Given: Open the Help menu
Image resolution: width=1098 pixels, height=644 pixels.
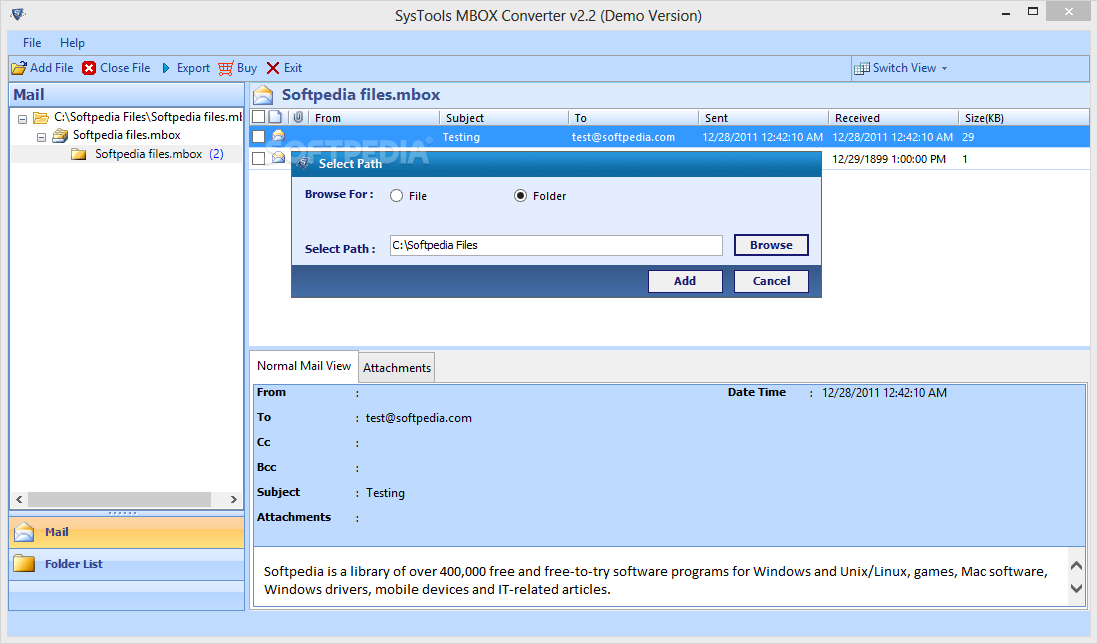Looking at the screenshot, I should tap(72, 43).
